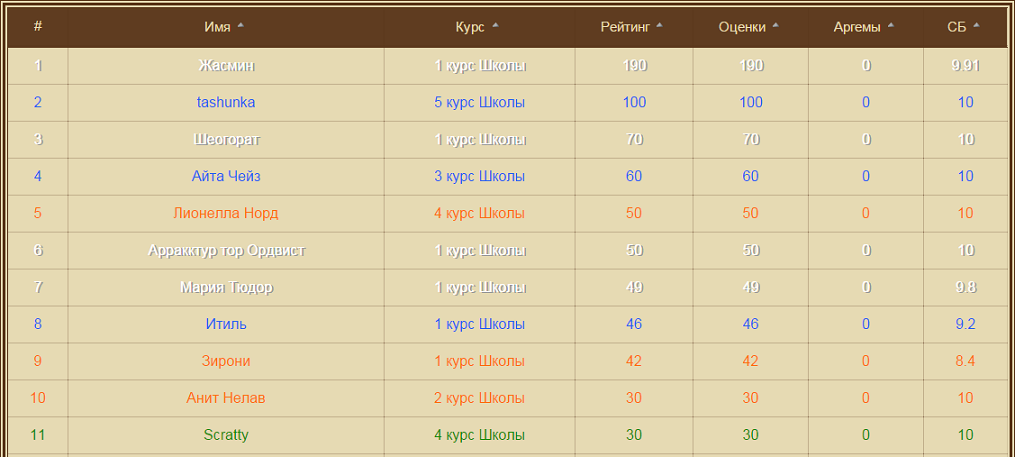Click on Айта Чейз in the table

(x=226, y=176)
